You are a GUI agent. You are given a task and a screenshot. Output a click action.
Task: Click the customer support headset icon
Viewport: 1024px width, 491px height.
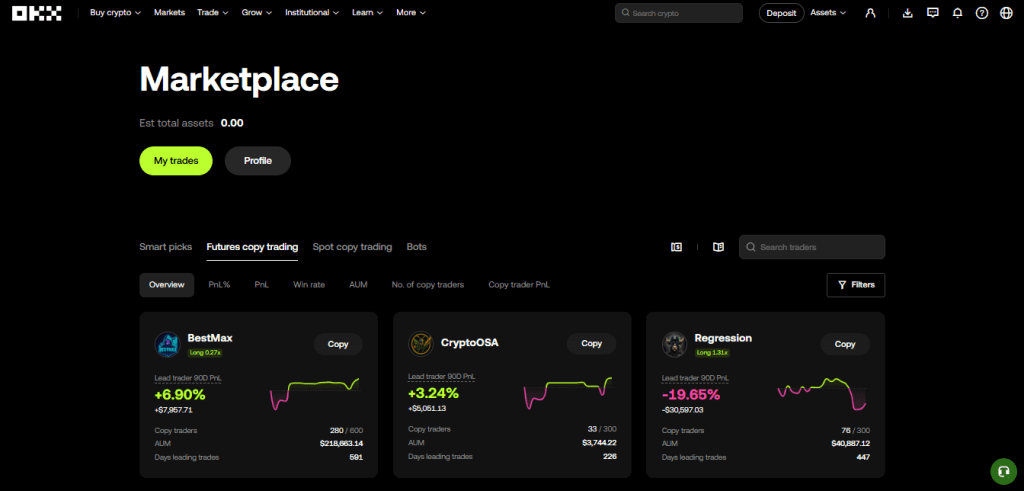pos(1003,471)
